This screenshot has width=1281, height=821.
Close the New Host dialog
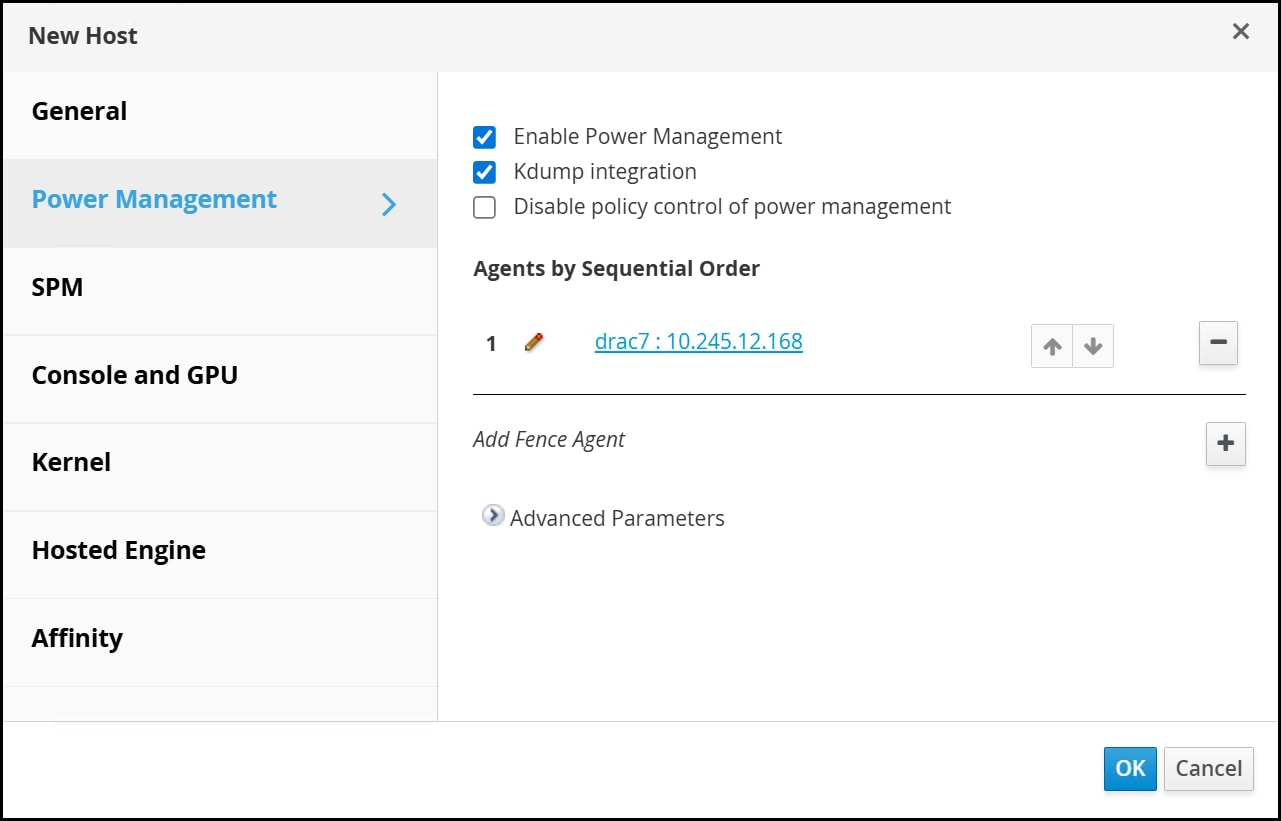coord(1241,32)
